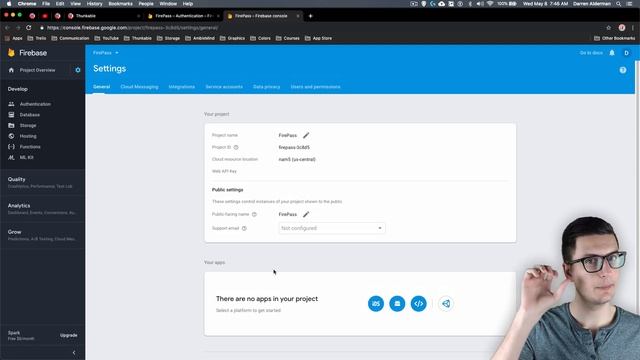Click the browser address bar
This screenshot has height=360, width=640.
tap(318, 28)
